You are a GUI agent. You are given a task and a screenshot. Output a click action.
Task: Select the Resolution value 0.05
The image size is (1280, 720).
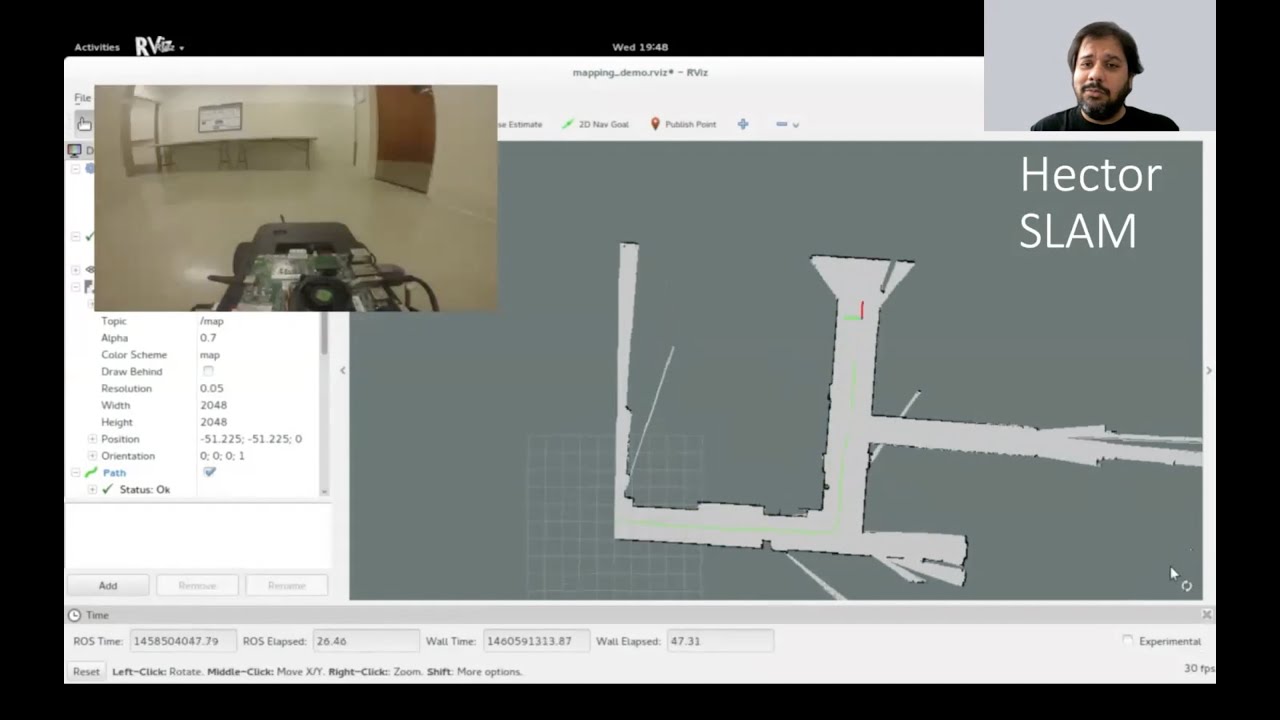point(211,388)
